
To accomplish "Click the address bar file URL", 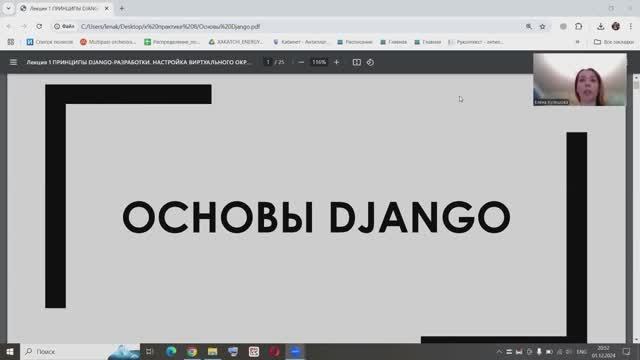I will pyautogui.click(x=170, y=27).
